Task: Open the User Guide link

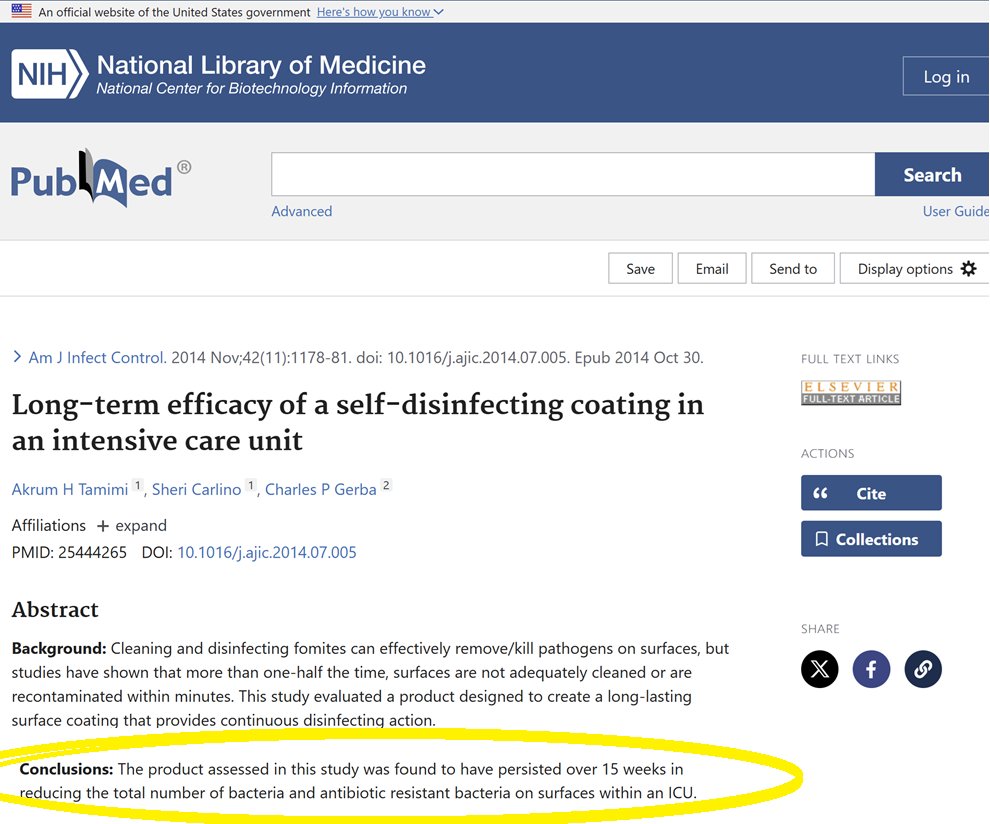Action: pyautogui.click(x=956, y=212)
